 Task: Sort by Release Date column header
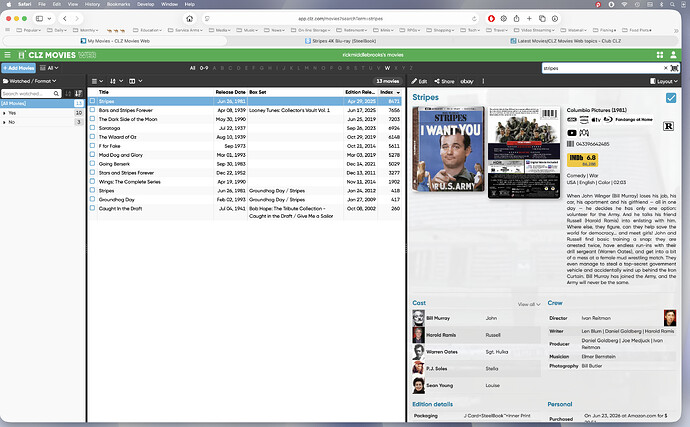point(230,92)
